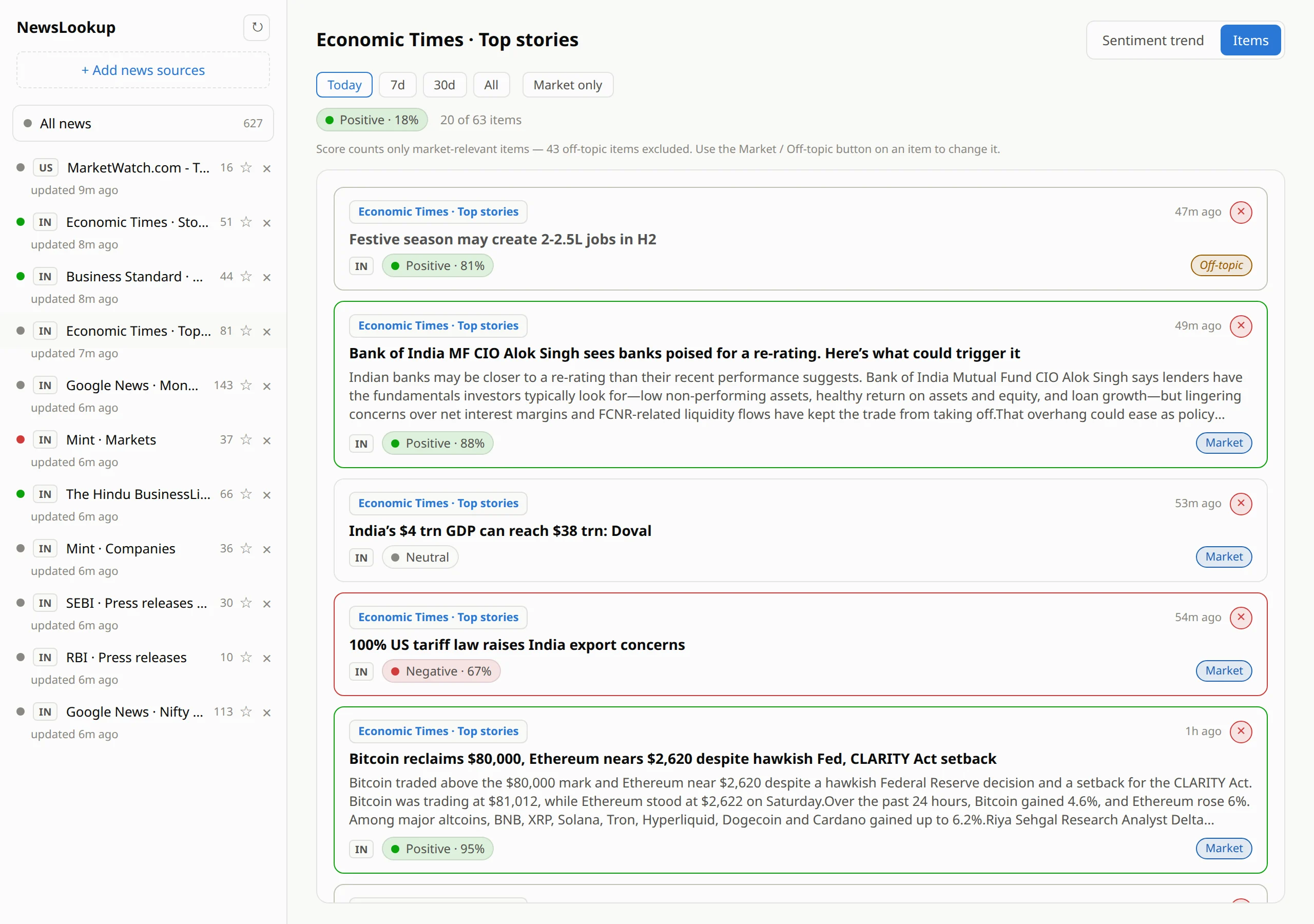
Task: Dismiss the US tariff law article
Action: pyautogui.click(x=1241, y=617)
